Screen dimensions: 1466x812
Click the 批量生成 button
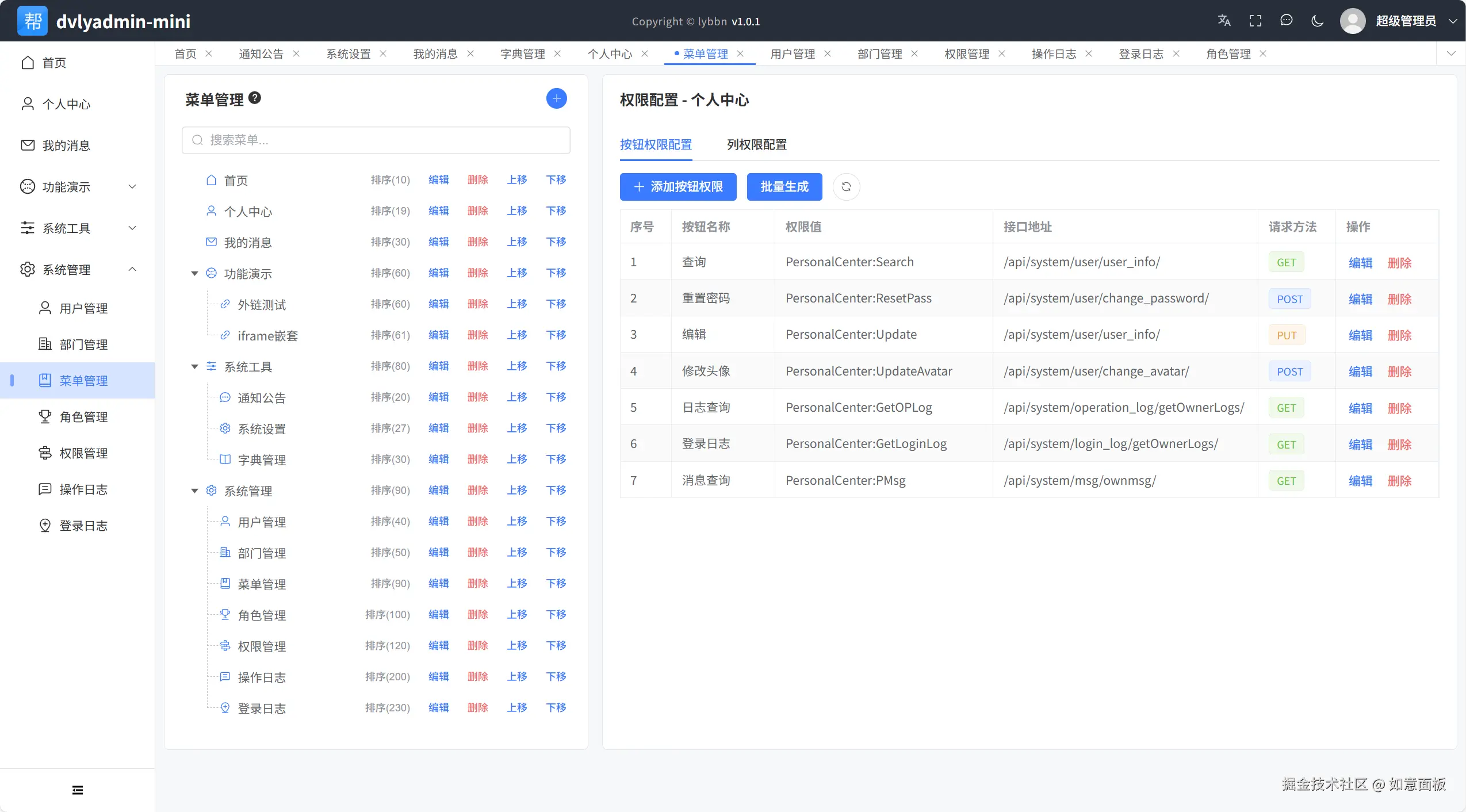(784, 186)
